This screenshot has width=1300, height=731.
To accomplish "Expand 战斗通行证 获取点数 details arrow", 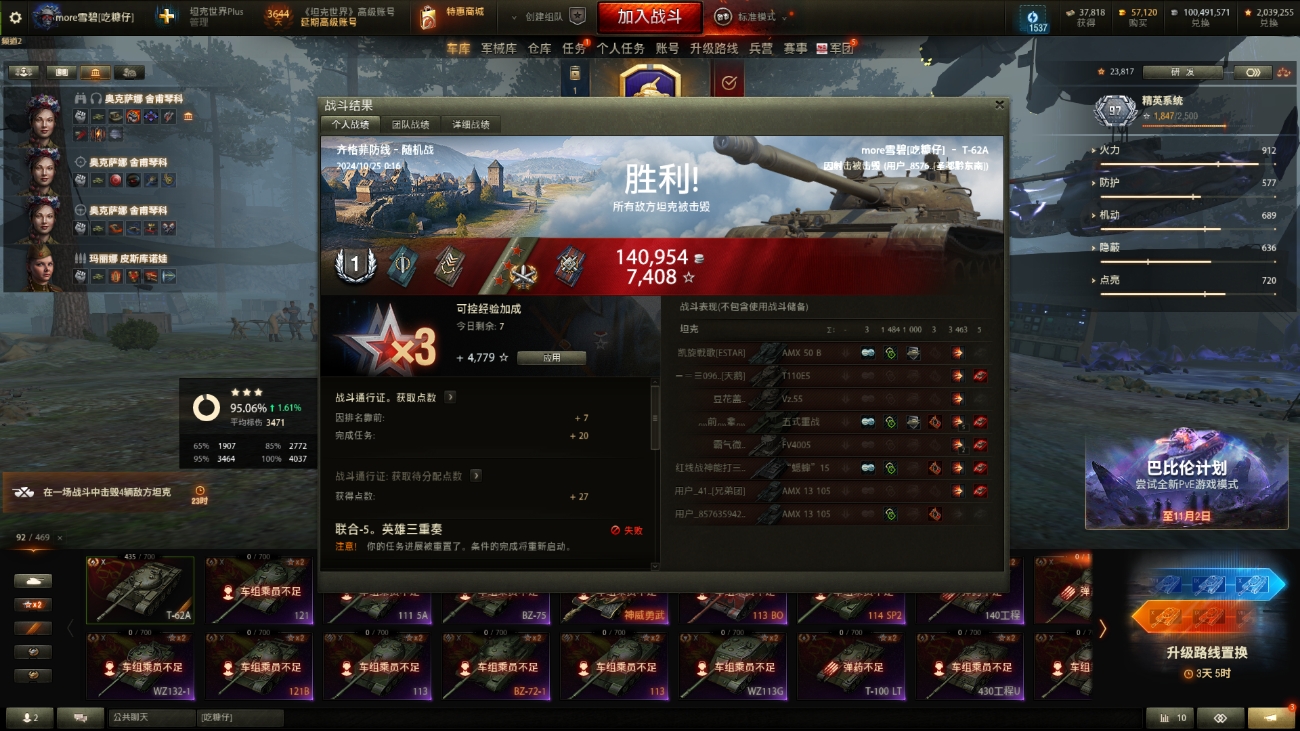I will pyautogui.click(x=450, y=397).
